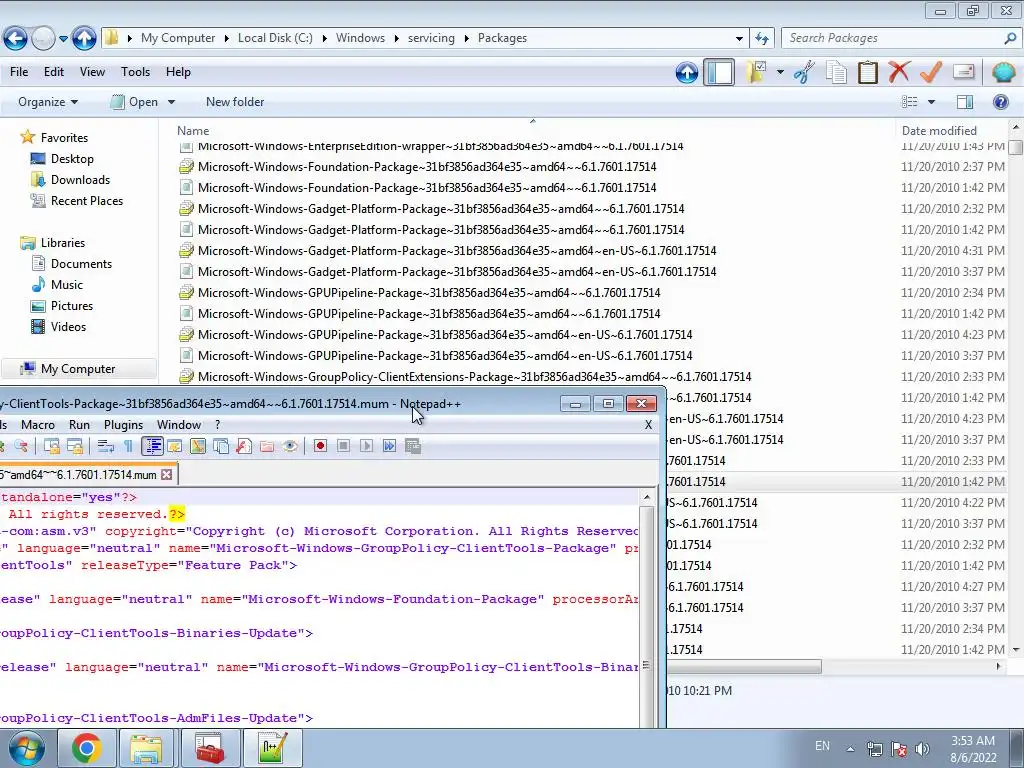Click the Up arrow next to address bar

click(84, 39)
